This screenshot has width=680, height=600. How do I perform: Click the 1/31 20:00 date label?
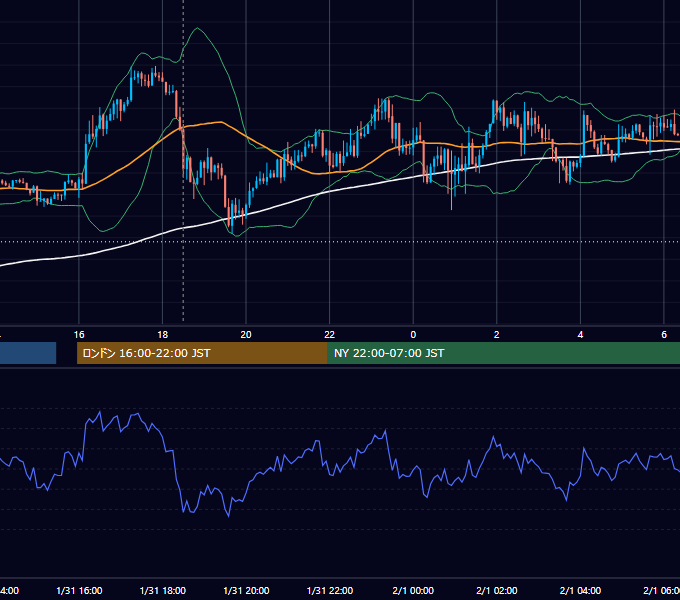click(x=246, y=590)
